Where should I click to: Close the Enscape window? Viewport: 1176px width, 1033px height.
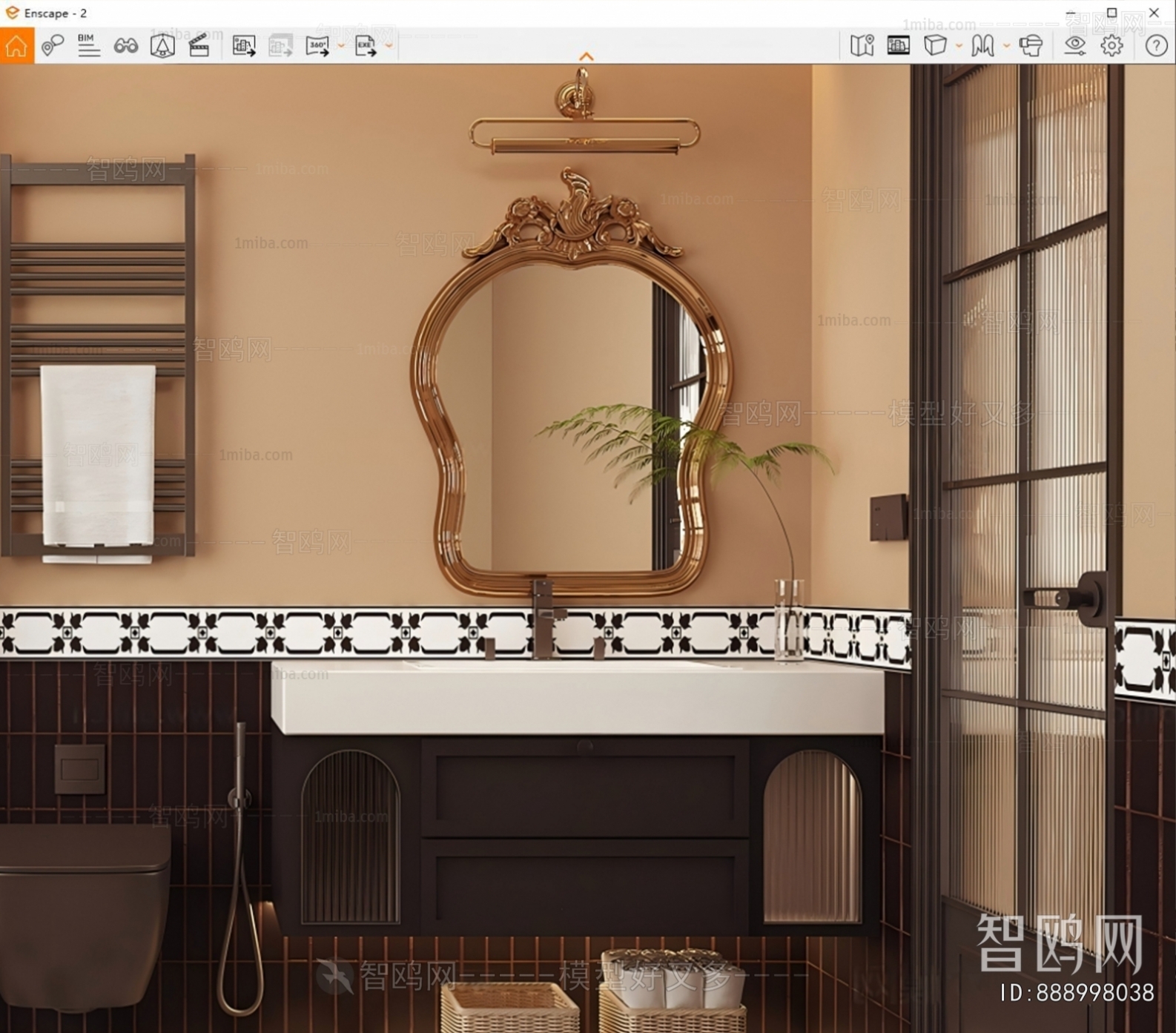pos(1154,13)
